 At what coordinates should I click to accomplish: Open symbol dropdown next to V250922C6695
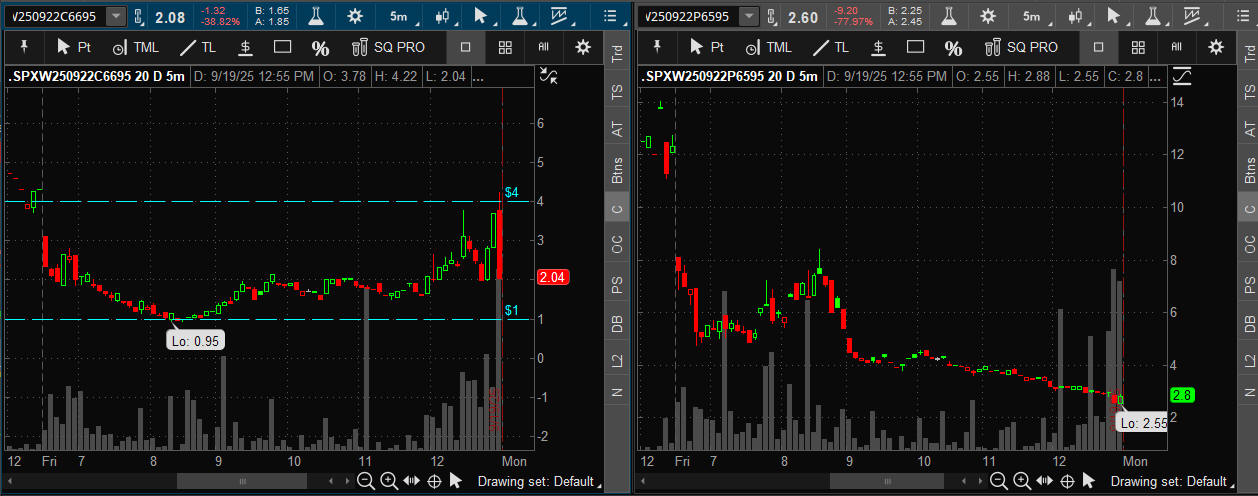(x=117, y=16)
